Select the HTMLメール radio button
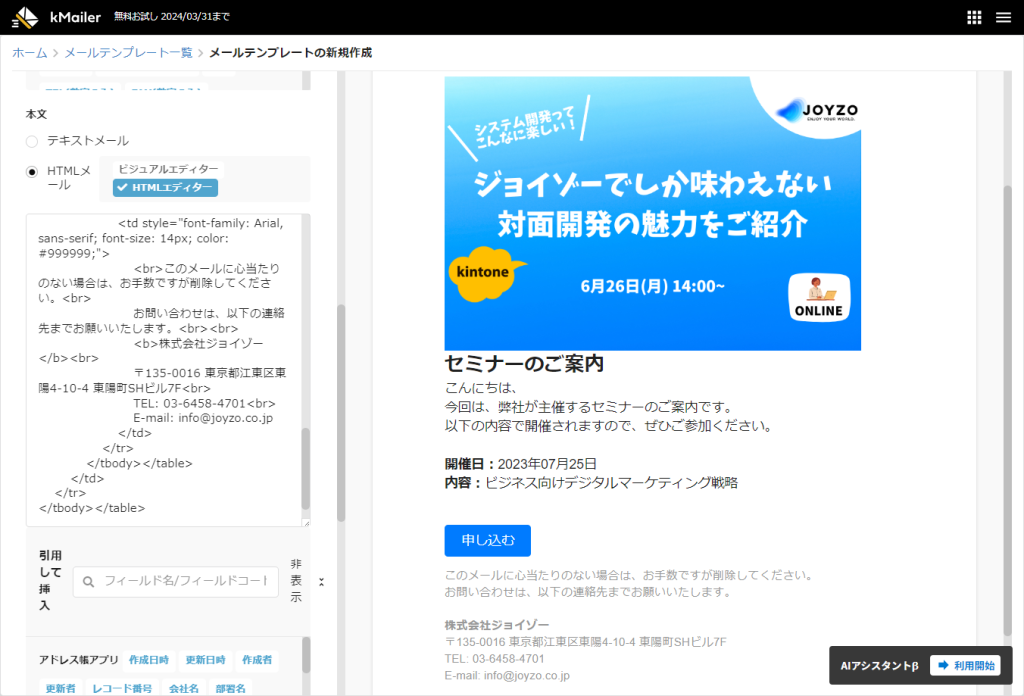1024x696 pixels. click(31, 172)
